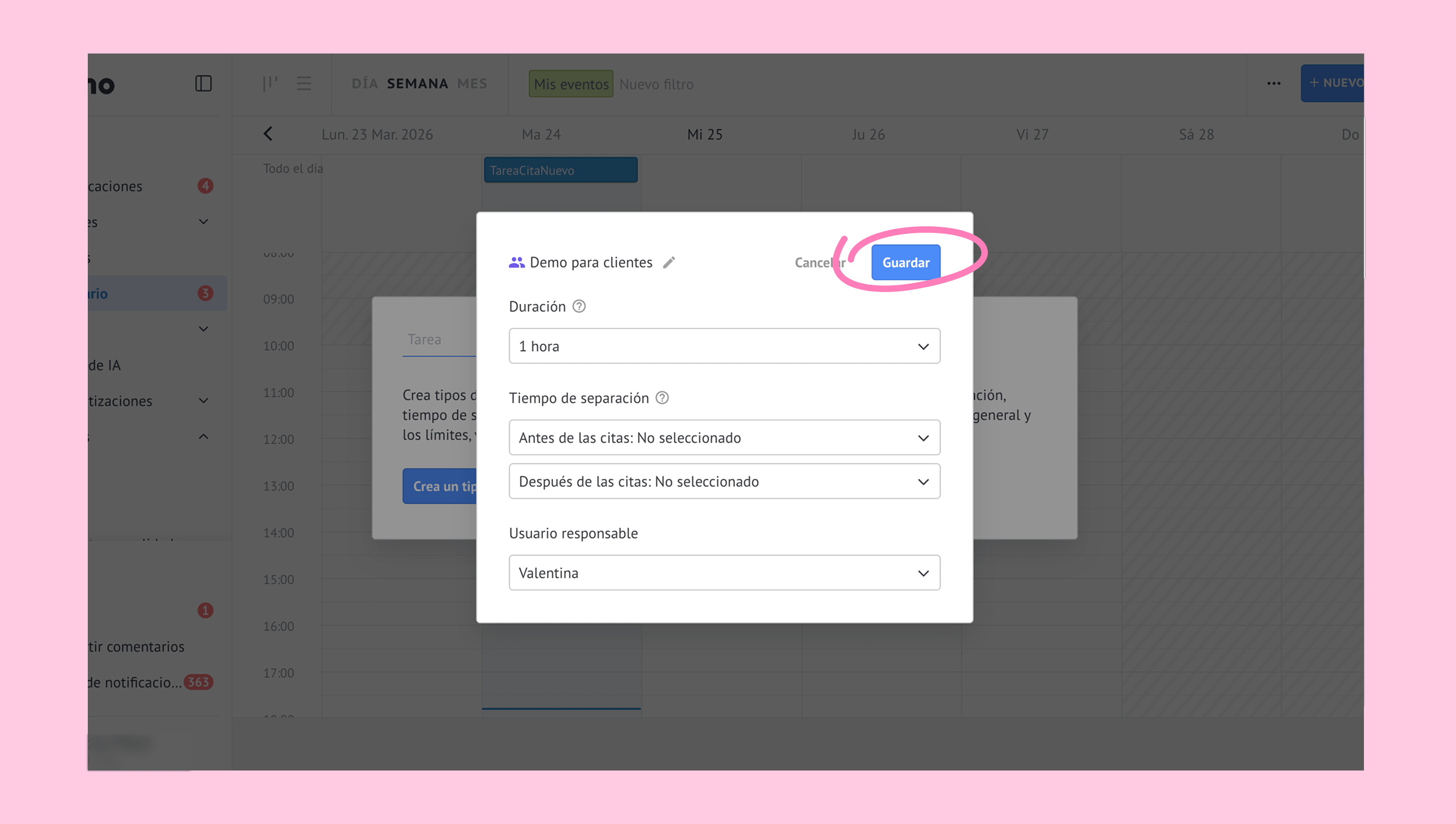Switch to the MES calendar view
The image size is (1456, 824).
pyautogui.click(x=472, y=84)
